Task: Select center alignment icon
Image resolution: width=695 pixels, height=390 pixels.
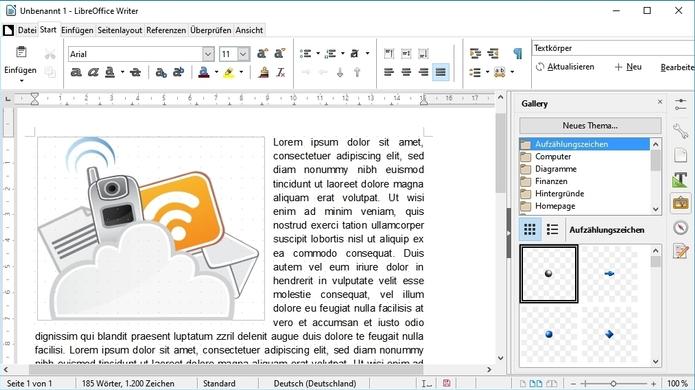Action: coord(406,72)
